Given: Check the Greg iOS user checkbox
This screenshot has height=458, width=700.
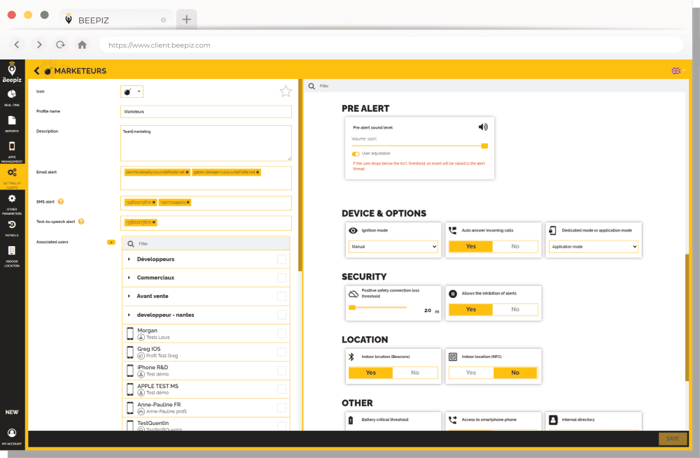Looking at the screenshot, I should tap(282, 352).
